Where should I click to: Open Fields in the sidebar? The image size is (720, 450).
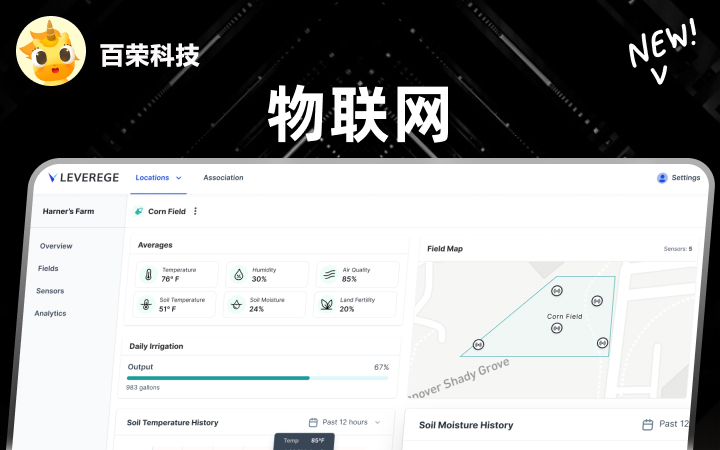coord(48,268)
